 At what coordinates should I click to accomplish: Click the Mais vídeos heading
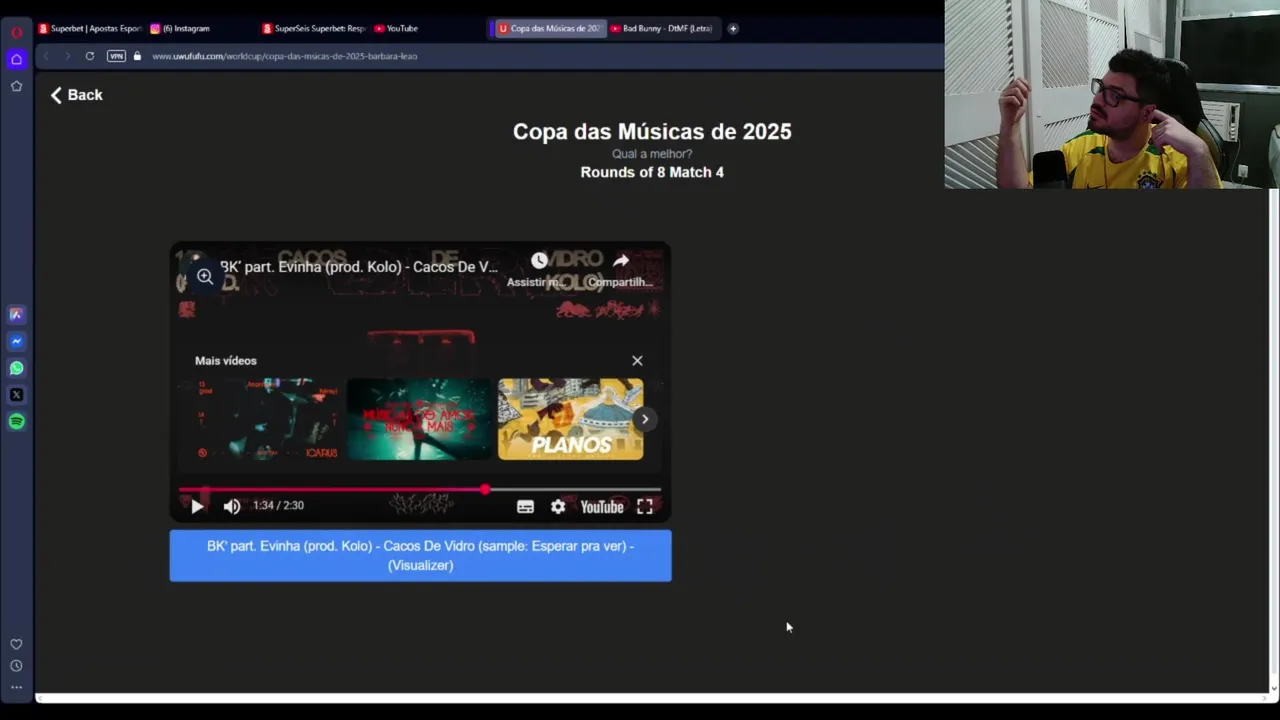click(x=226, y=361)
